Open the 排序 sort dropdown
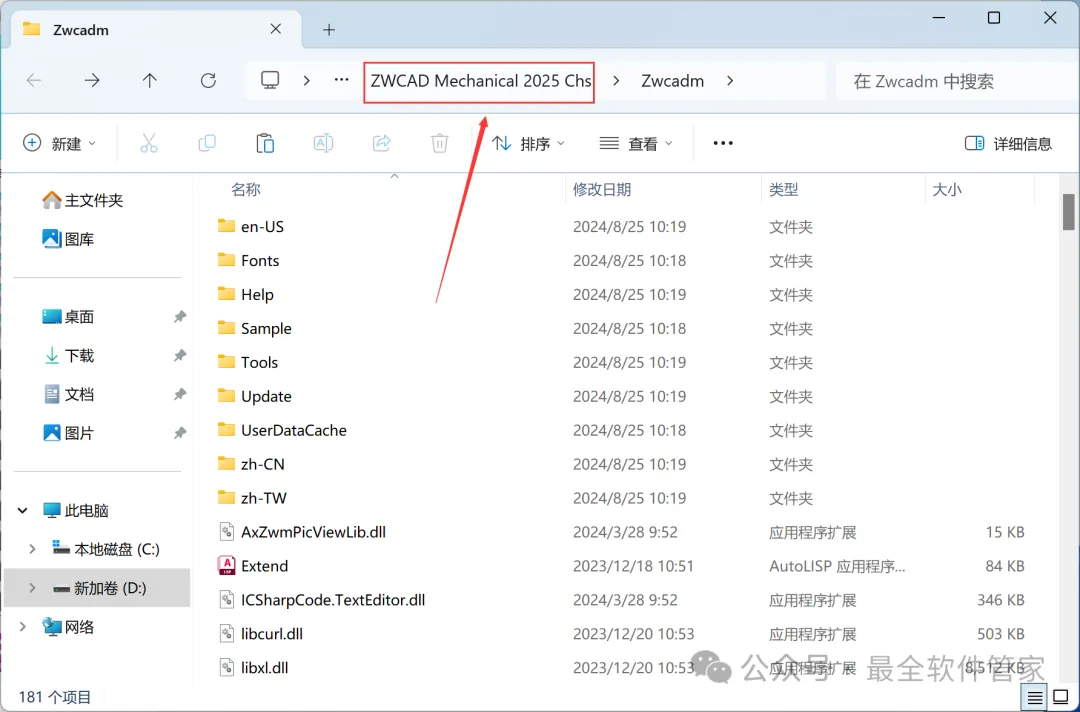 pos(528,143)
